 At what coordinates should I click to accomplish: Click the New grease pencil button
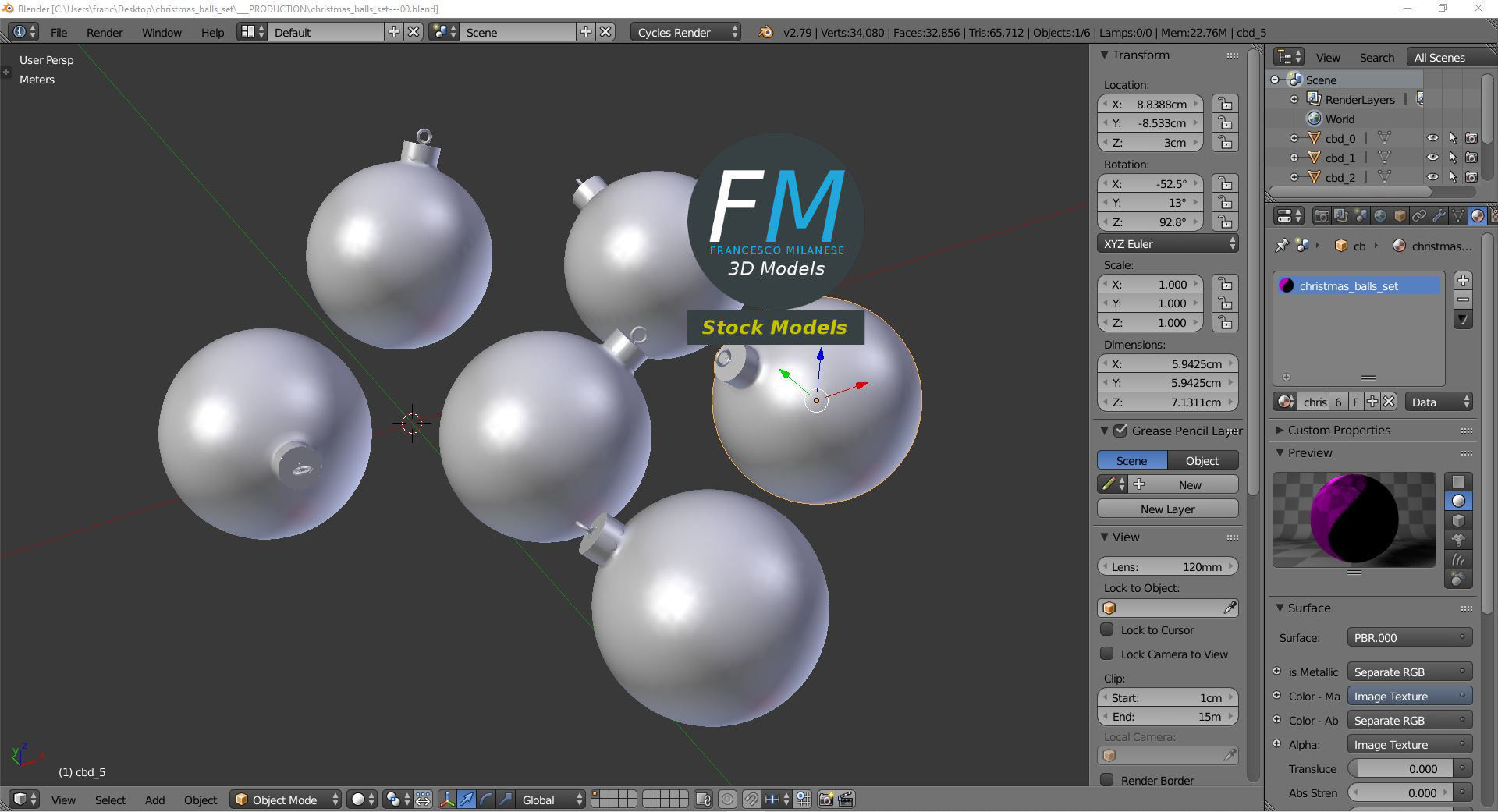[x=1184, y=484]
